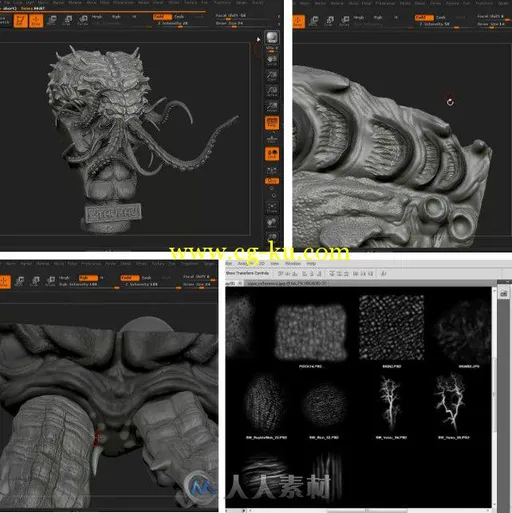Image resolution: width=512 pixels, height=513 pixels.
Task: Toggle the Floor grid on the right shelf
Action: 272,138
